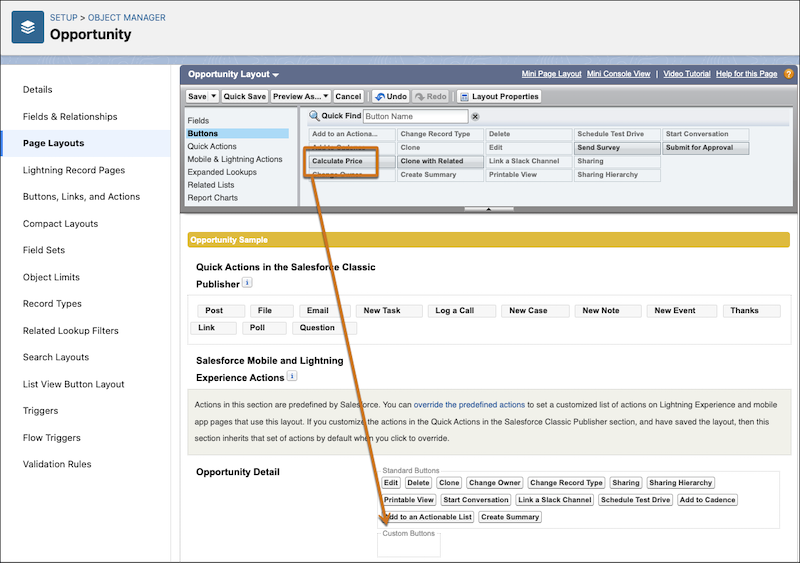Open info icon beside Experience Actions heading
This screenshot has height=563, width=800.
click(x=292, y=376)
